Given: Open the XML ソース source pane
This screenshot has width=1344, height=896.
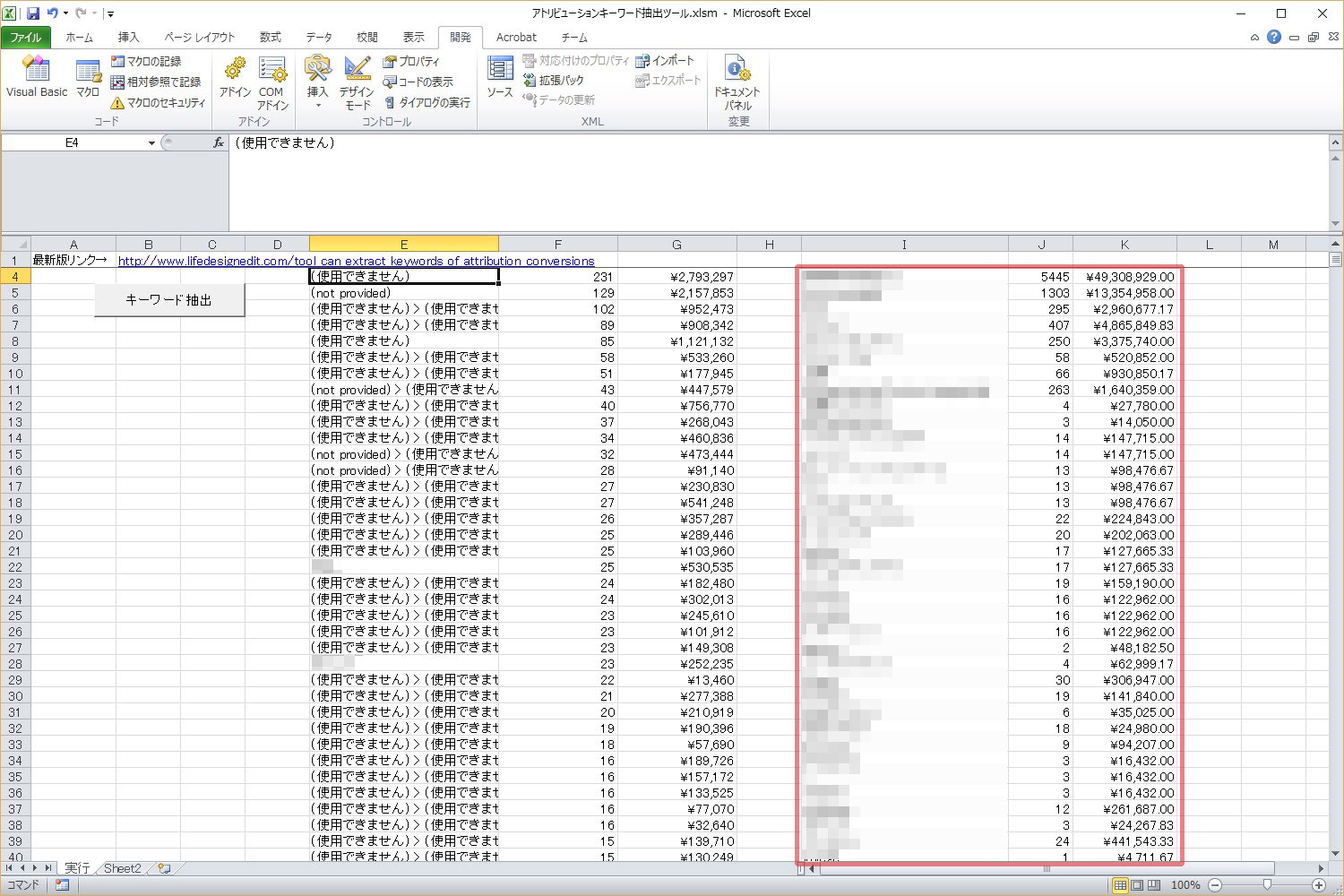Looking at the screenshot, I should [x=500, y=77].
